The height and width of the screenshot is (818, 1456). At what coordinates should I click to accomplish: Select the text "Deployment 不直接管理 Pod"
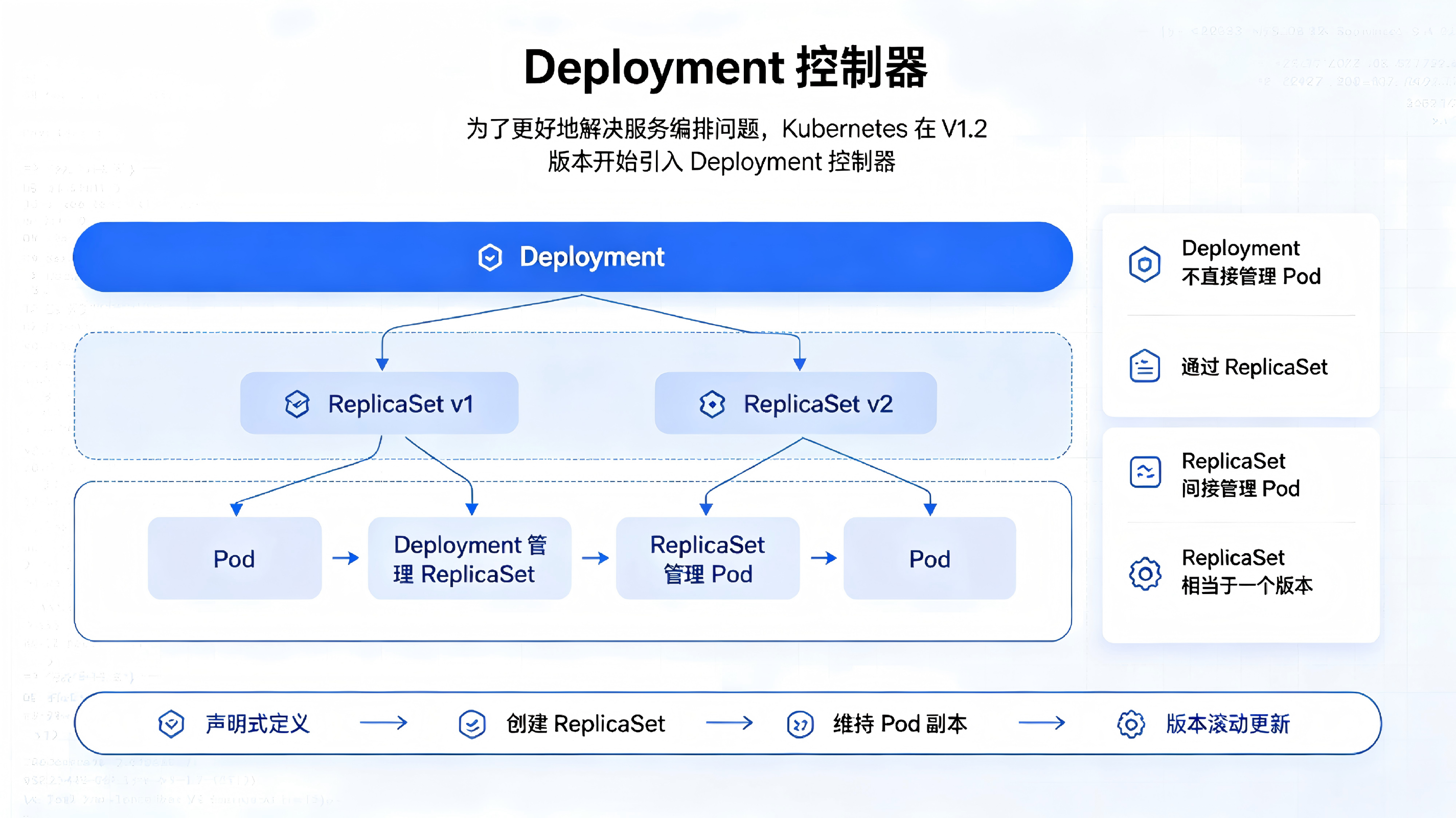(1251, 262)
